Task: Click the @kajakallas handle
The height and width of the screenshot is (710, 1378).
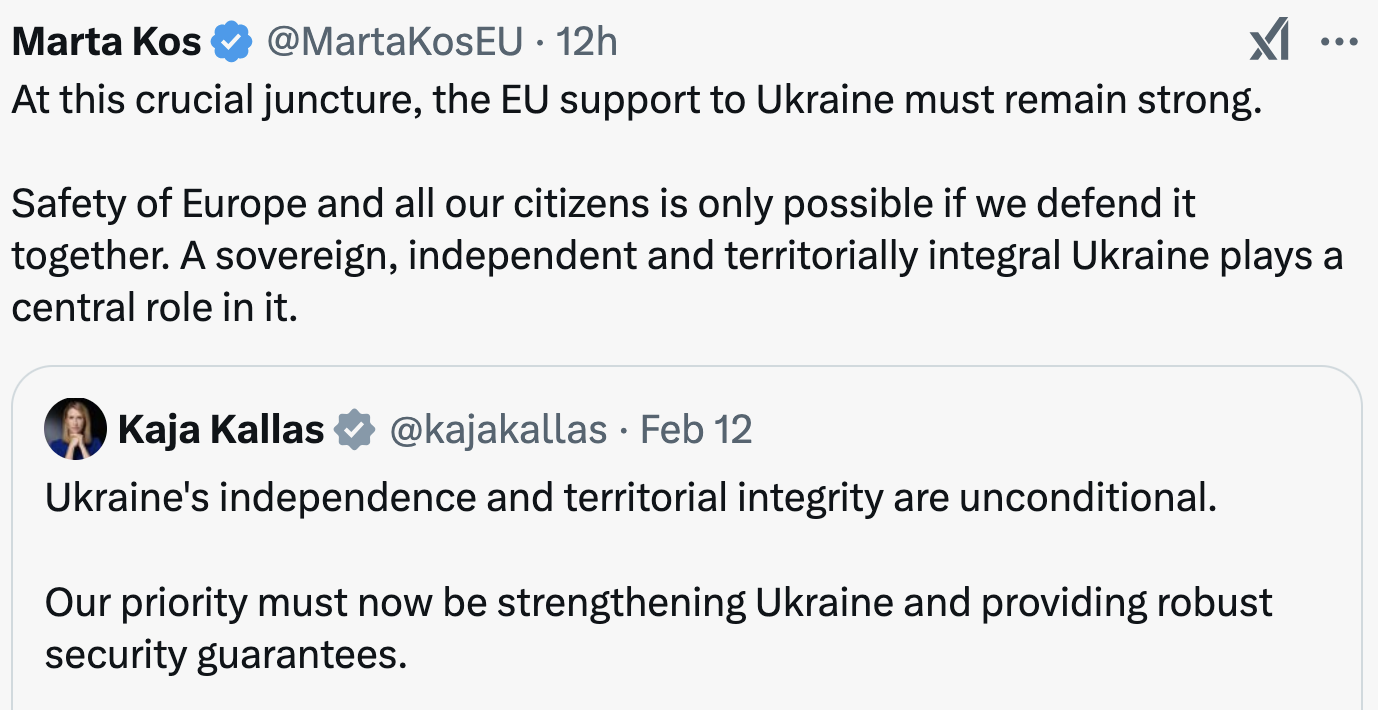Action: 497,429
